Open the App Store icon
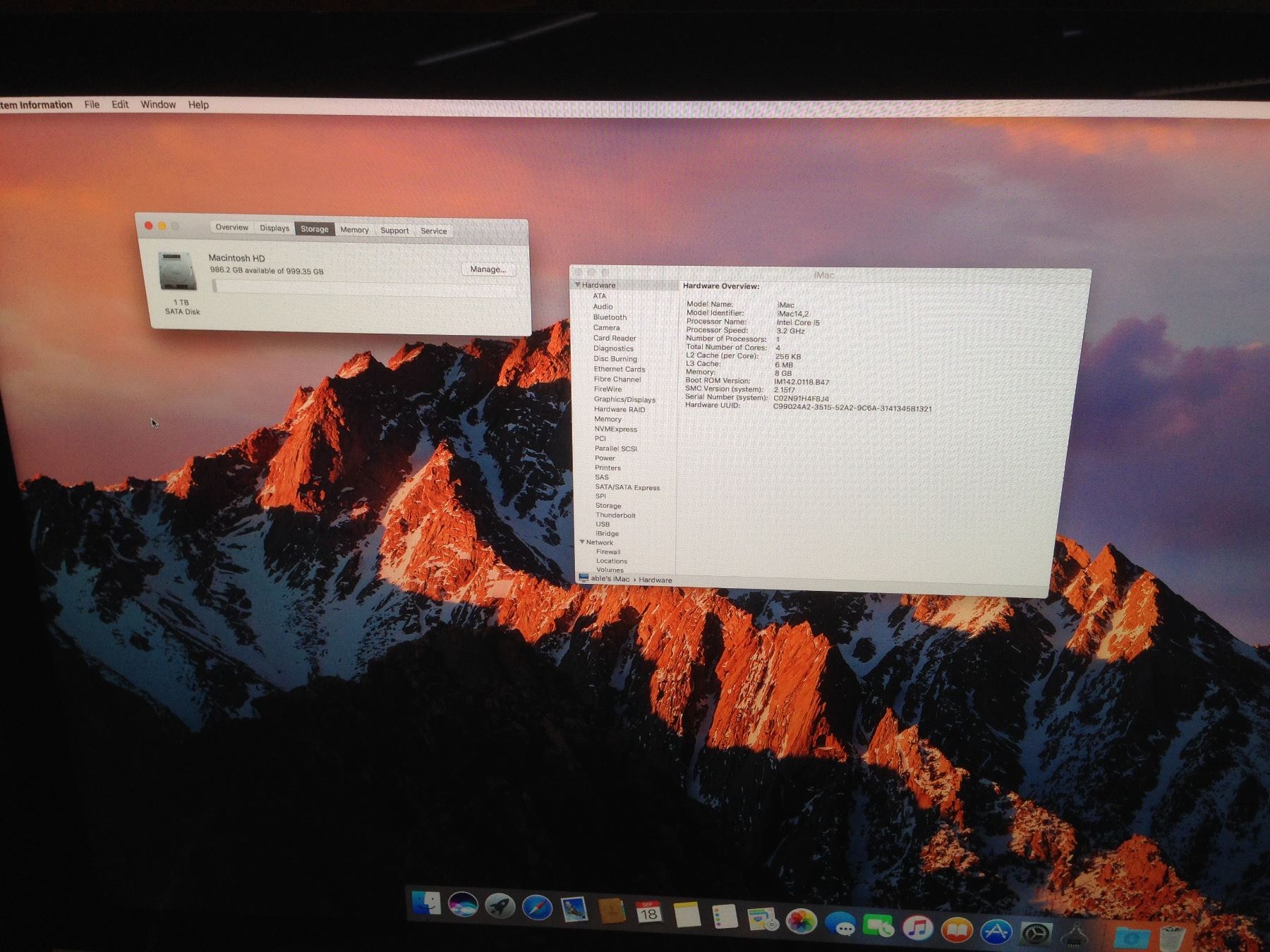Image resolution: width=1270 pixels, height=952 pixels. click(996, 931)
